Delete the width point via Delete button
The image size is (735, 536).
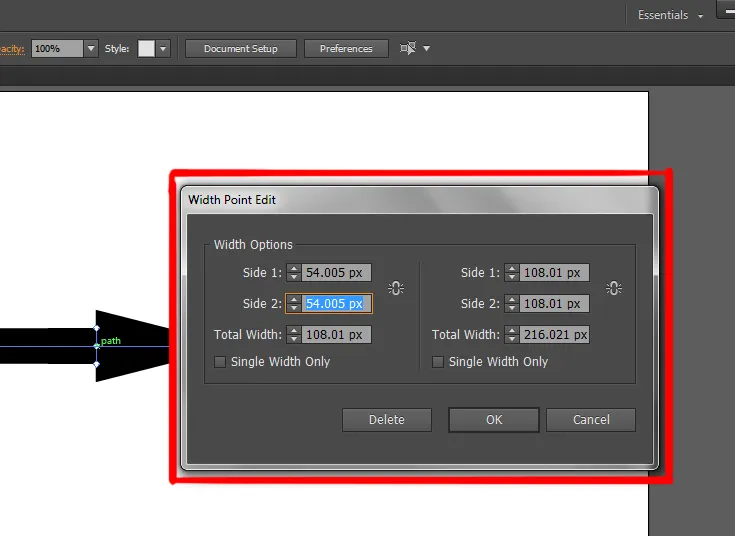pos(386,420)
